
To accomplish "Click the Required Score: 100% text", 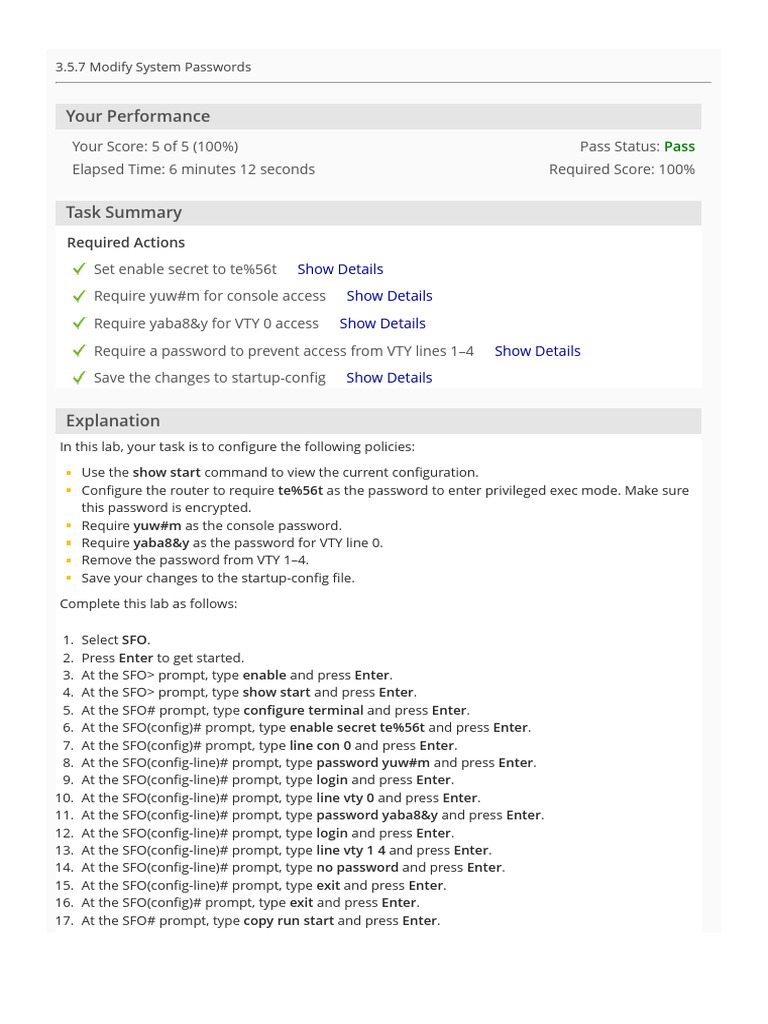I will (x=622, y=169).
